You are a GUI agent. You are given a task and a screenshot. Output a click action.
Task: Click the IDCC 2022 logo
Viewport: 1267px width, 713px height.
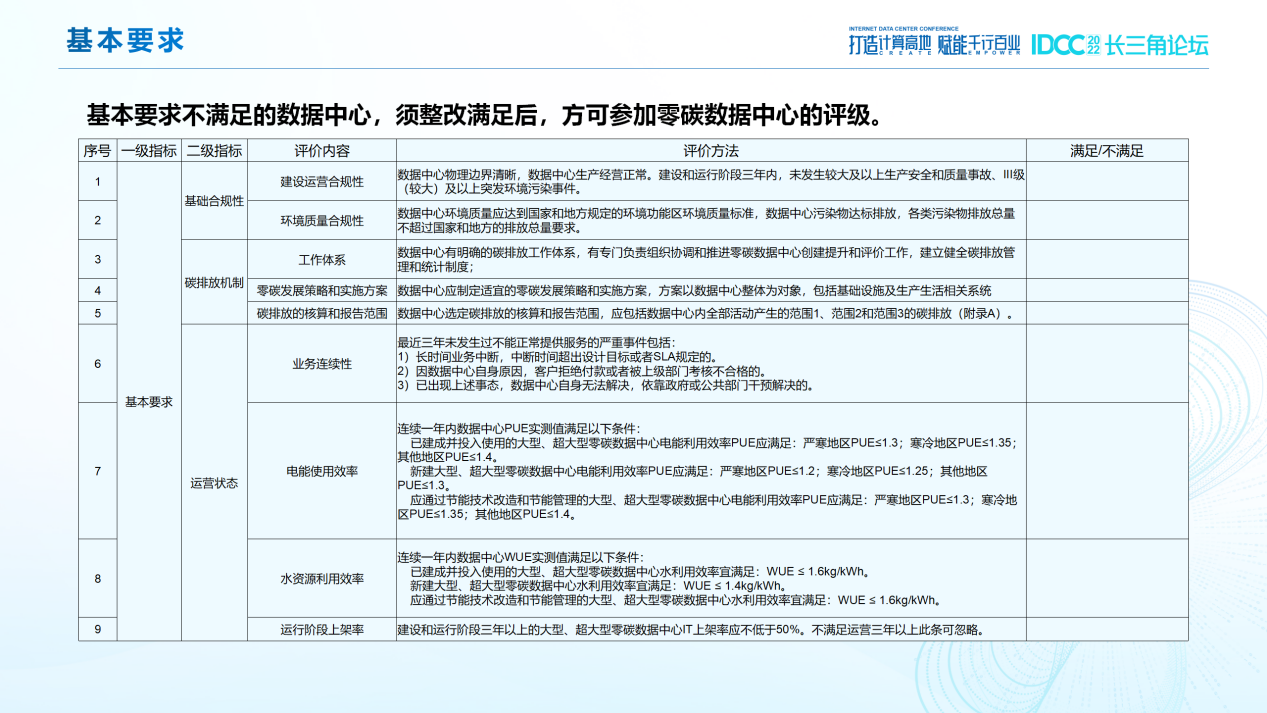click(x=1065, y=44)
